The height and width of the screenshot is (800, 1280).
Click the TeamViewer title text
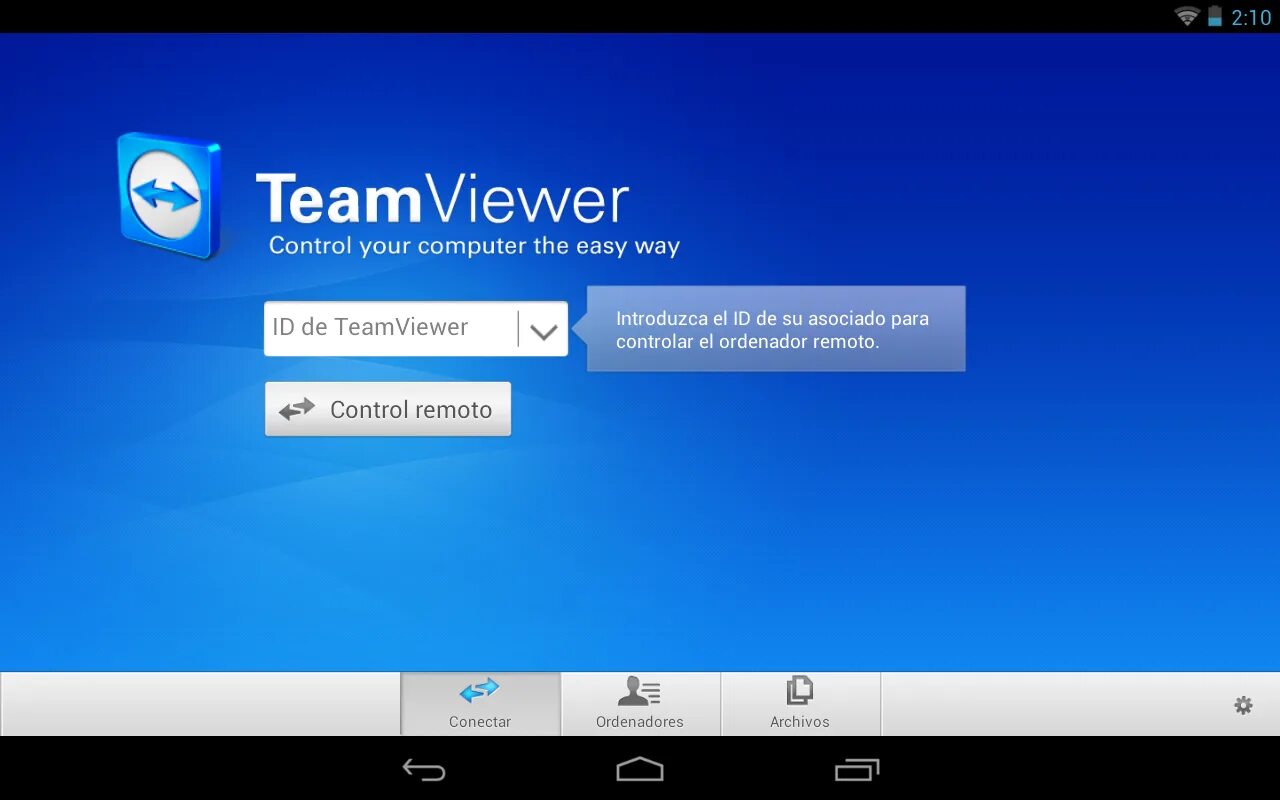442,198
